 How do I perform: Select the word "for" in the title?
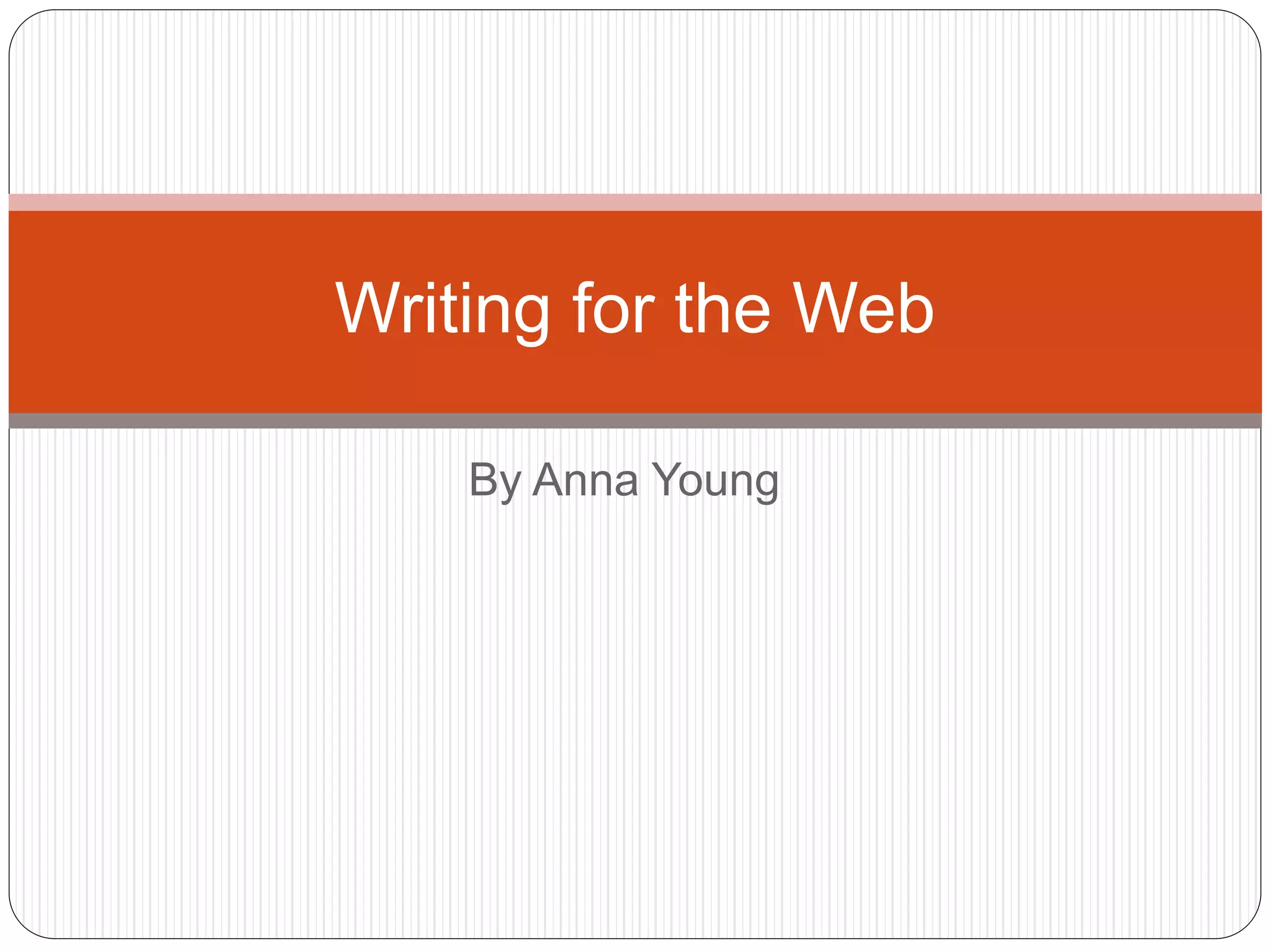(x=613, y=309)
